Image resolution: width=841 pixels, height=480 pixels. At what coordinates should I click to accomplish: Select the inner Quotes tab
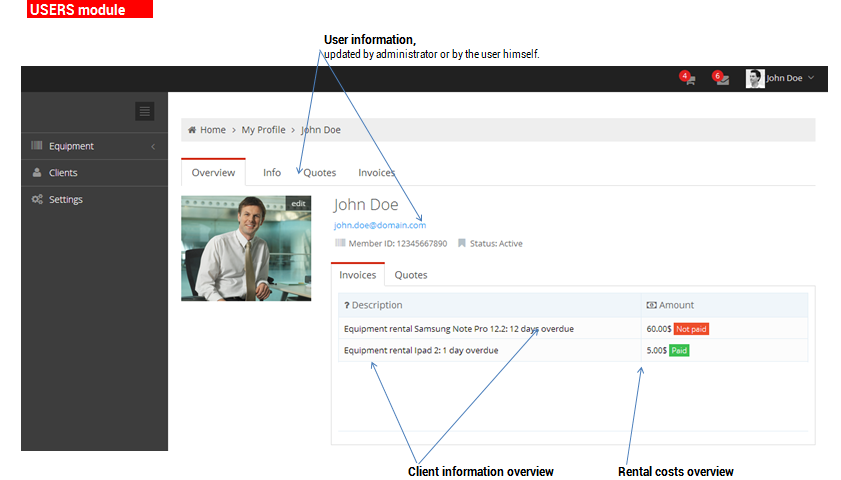[x=411, y=275]
